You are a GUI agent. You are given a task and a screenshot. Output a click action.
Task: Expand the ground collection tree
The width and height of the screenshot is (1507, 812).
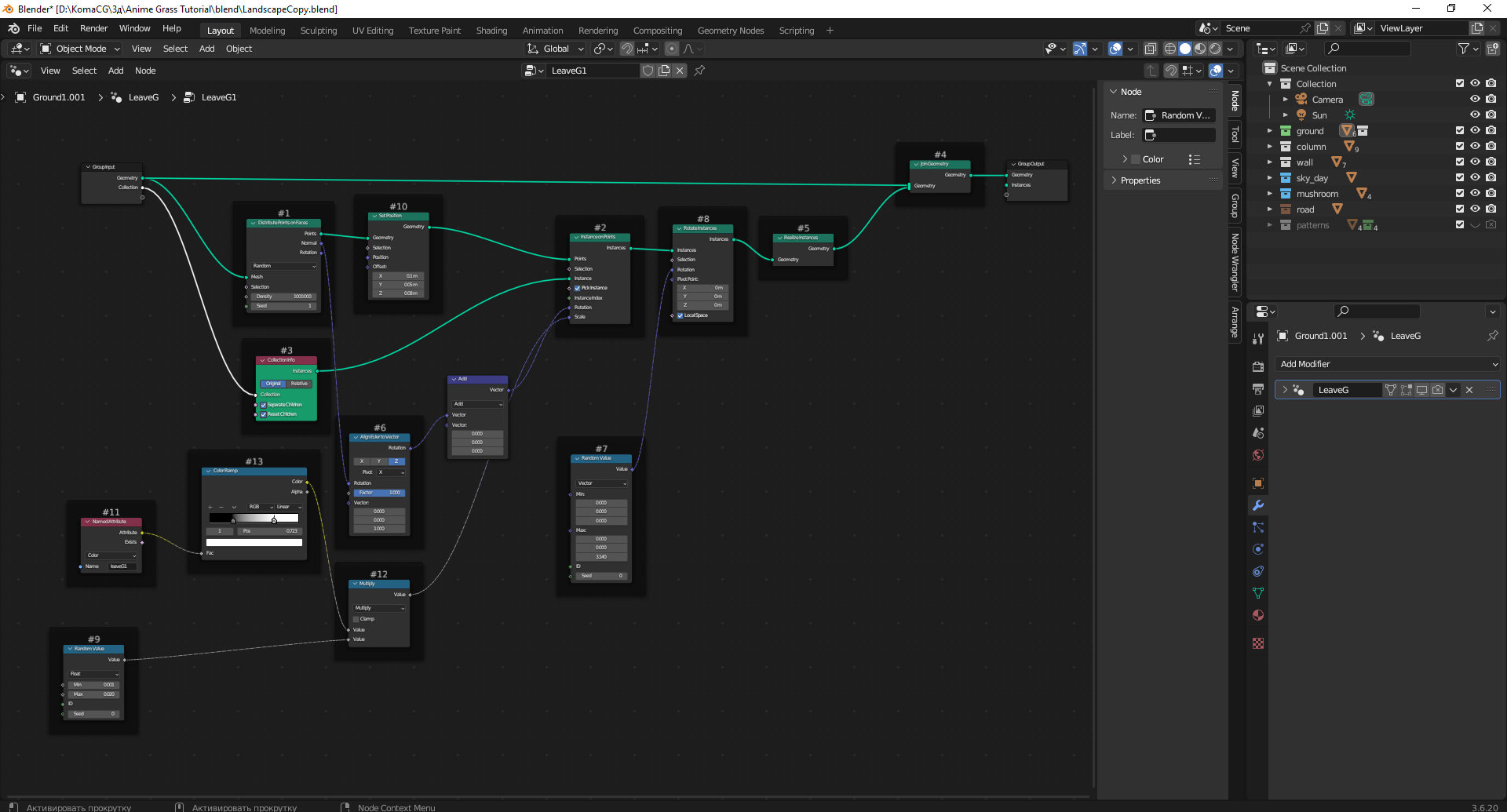(x=1269, y=131)
